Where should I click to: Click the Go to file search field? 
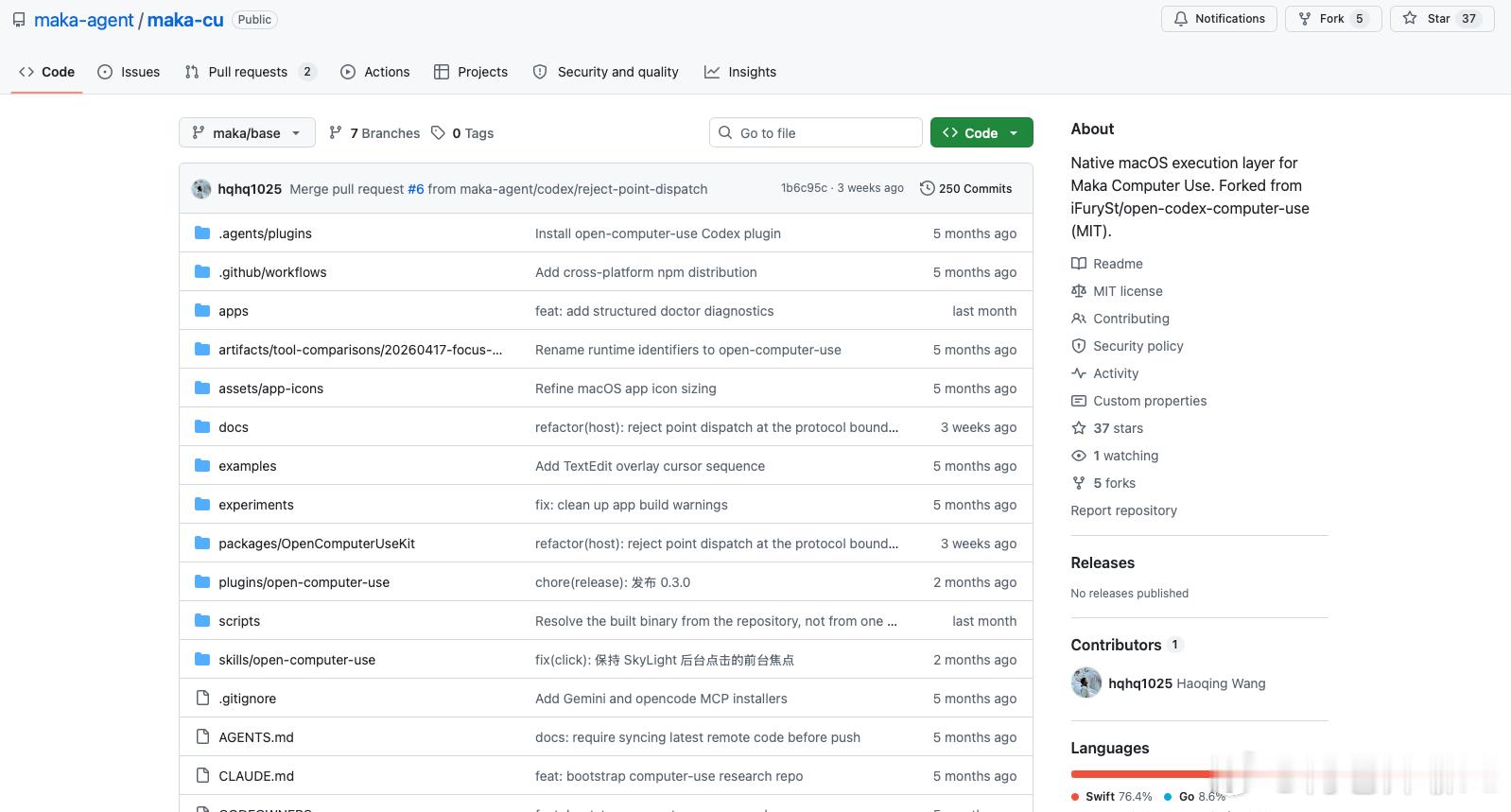point(816,132)
